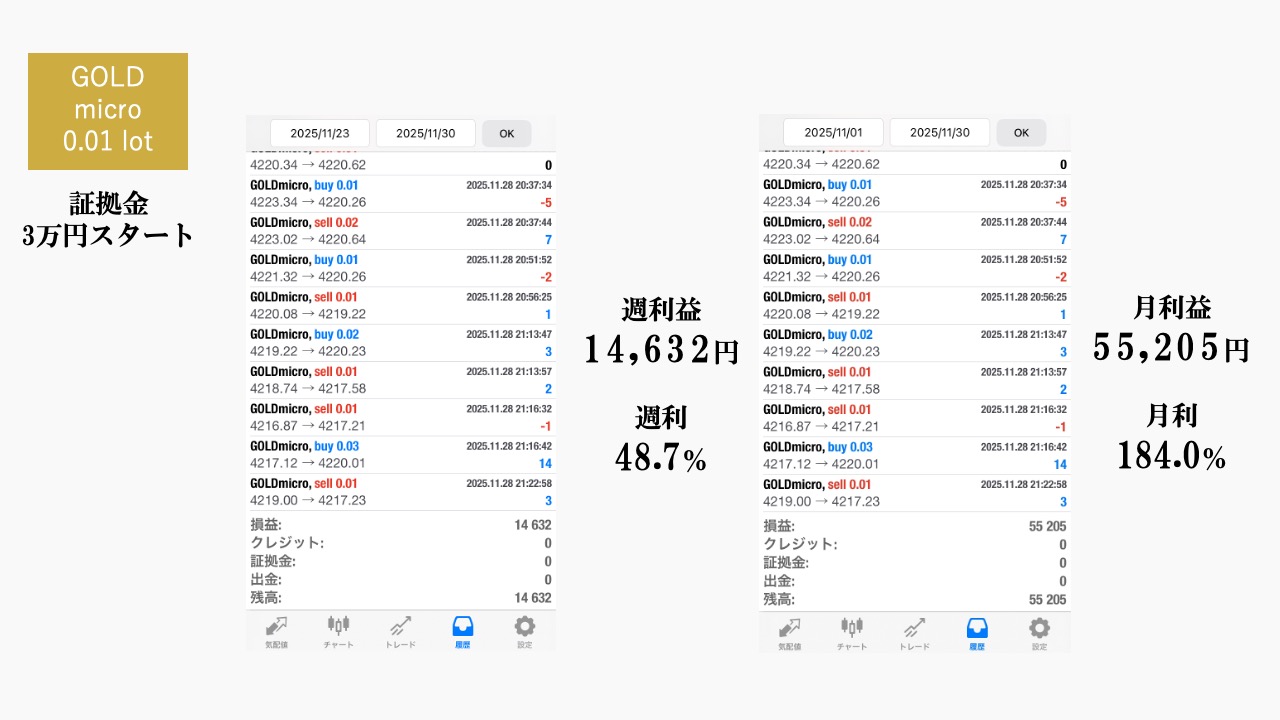1280x720 pixels.
Task: Tap Chart (チャート) icon in right monthly panel
Action: tap(852, 633)
